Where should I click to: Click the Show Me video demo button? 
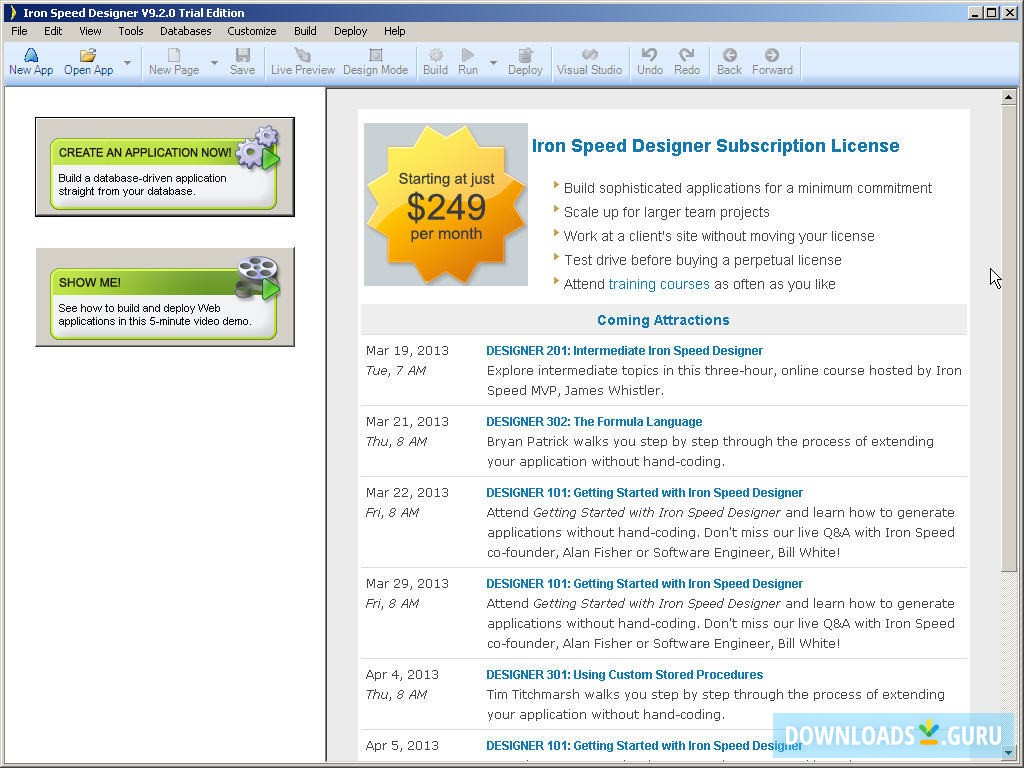click(165, 297)
